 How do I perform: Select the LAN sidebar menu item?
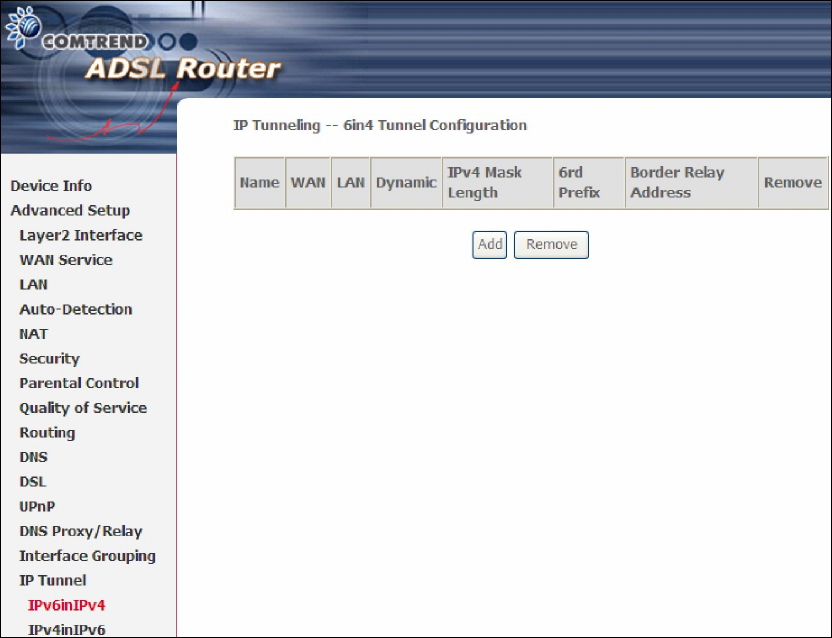point(33,284)
